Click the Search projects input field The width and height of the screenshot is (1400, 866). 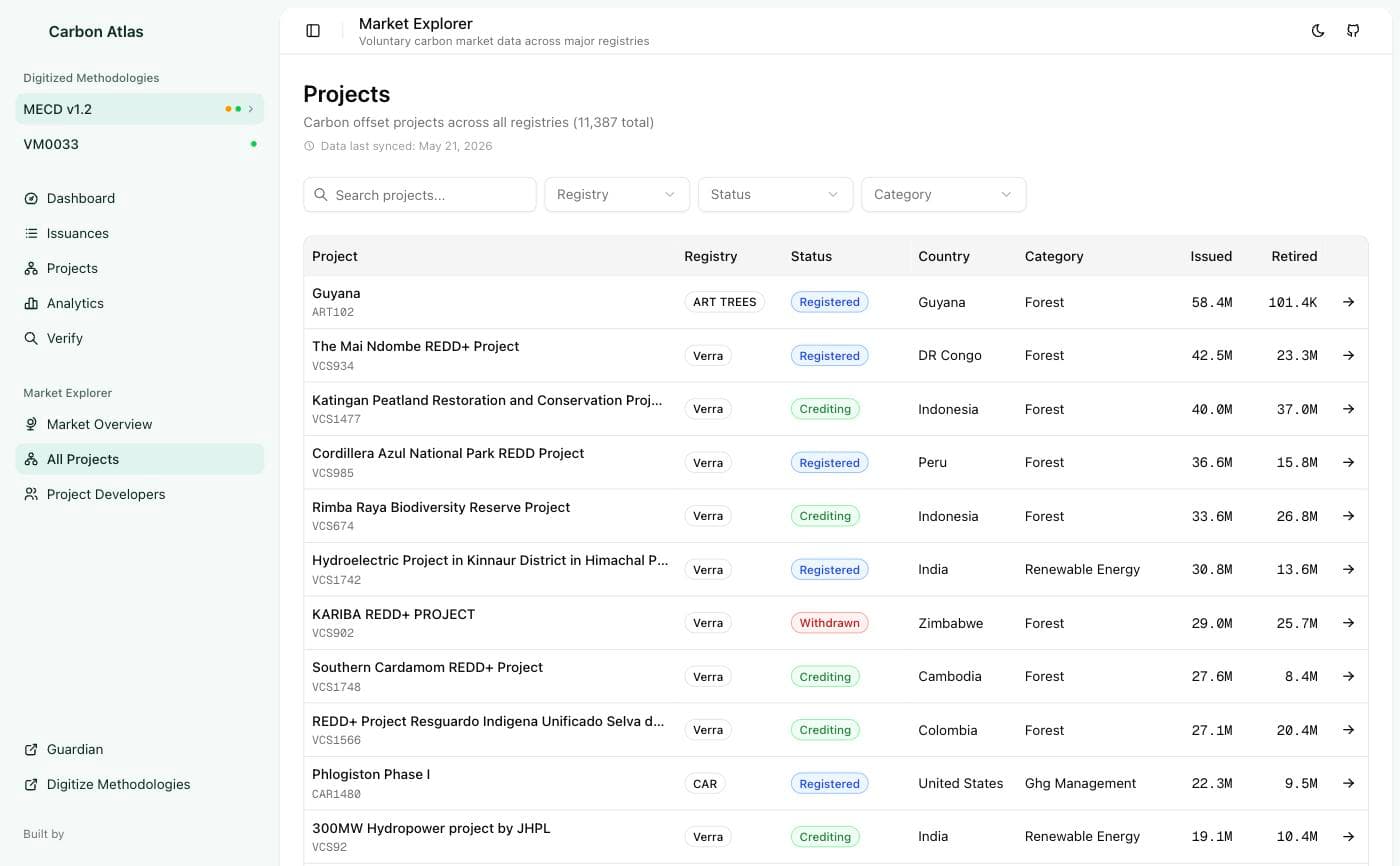pyautogui.click(x=420, y=195)
